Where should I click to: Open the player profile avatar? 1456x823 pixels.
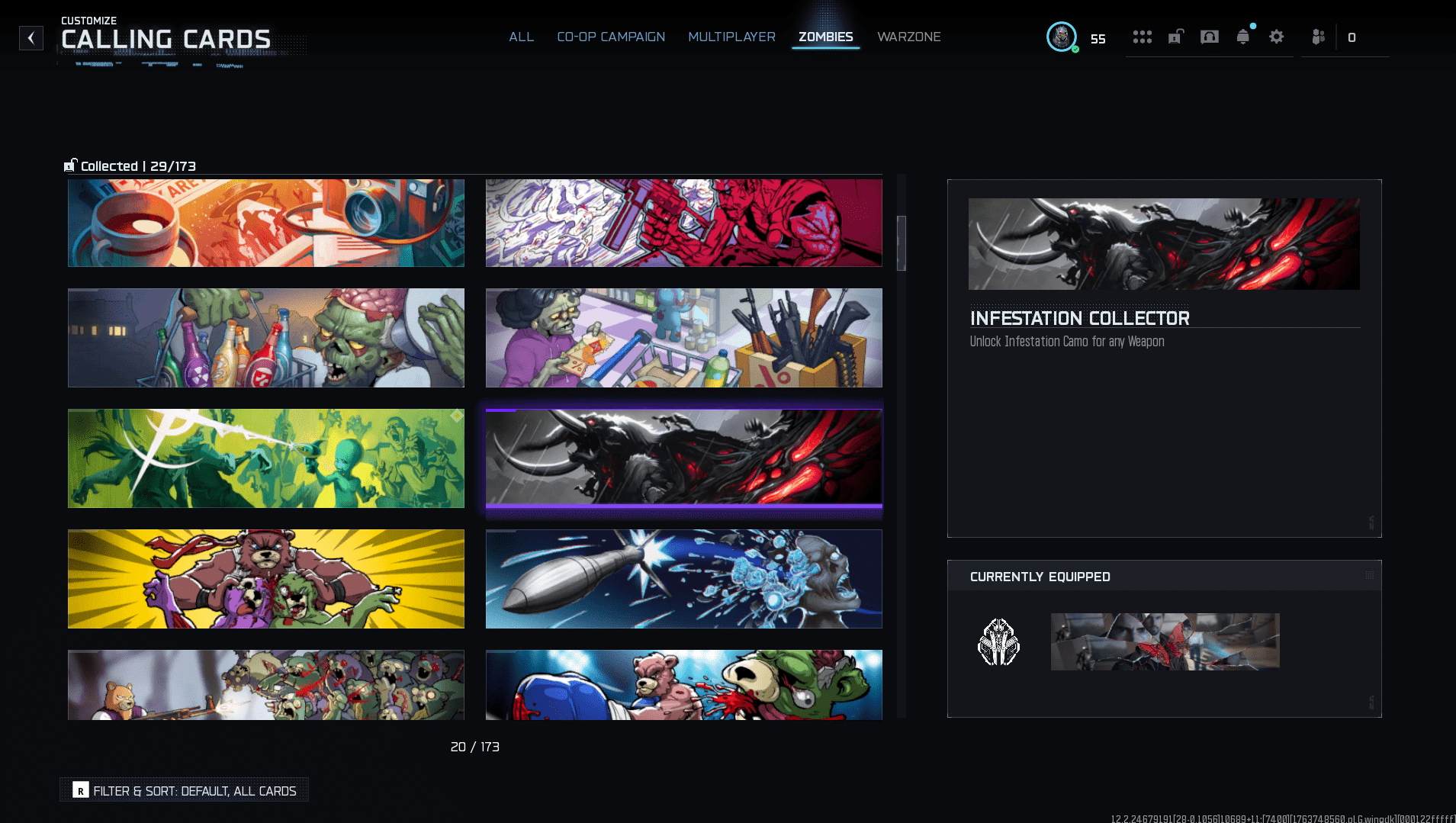[1061, 37]
